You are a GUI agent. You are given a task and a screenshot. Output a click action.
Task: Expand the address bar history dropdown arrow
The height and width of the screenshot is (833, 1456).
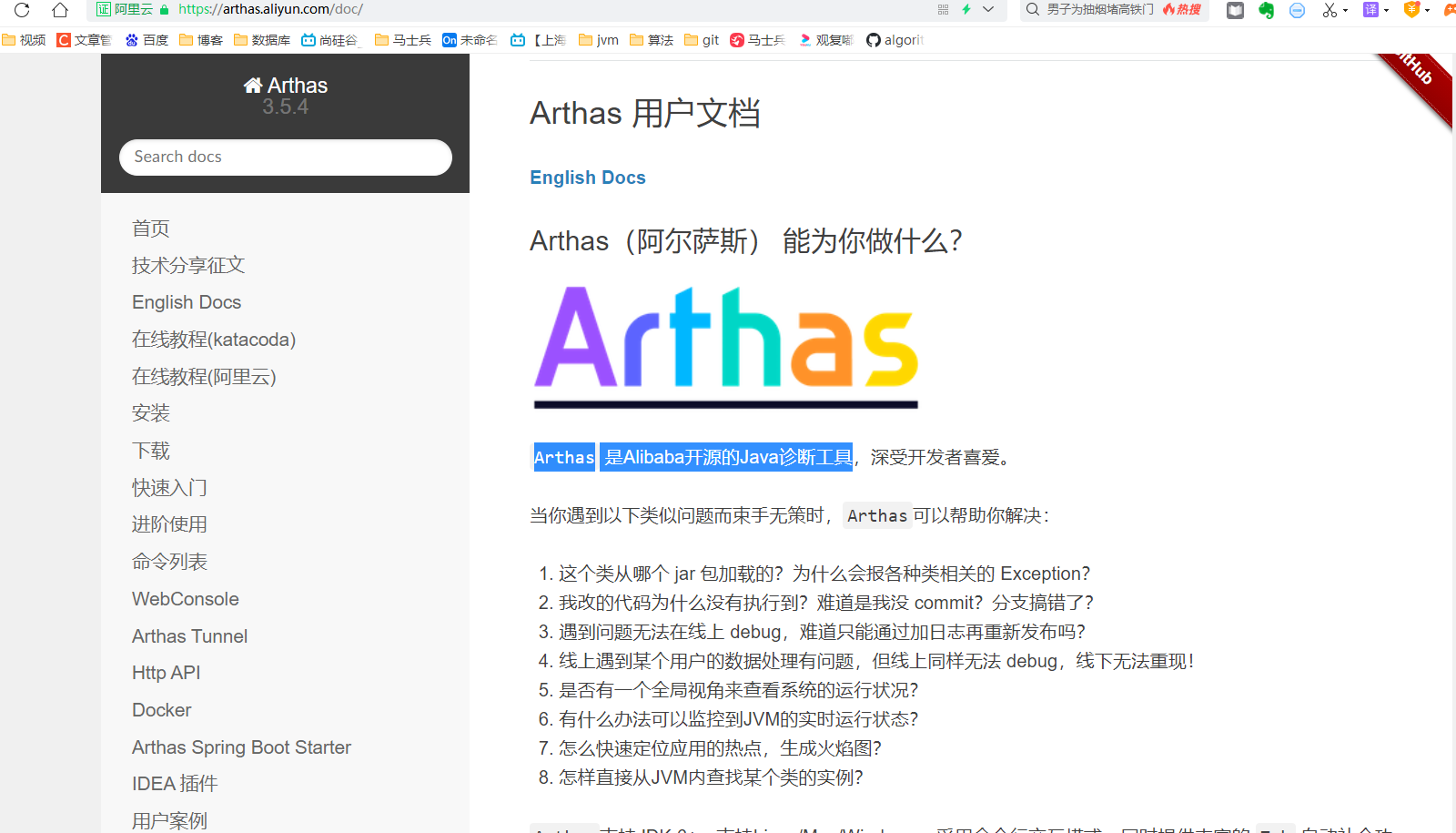(988, 10)
